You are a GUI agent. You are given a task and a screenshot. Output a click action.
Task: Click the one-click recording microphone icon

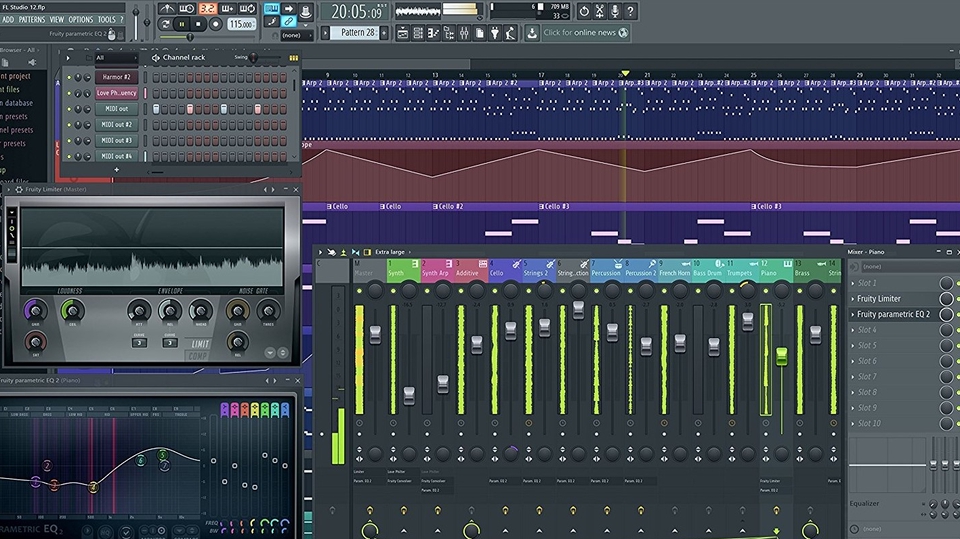click(x=615, y=11)
